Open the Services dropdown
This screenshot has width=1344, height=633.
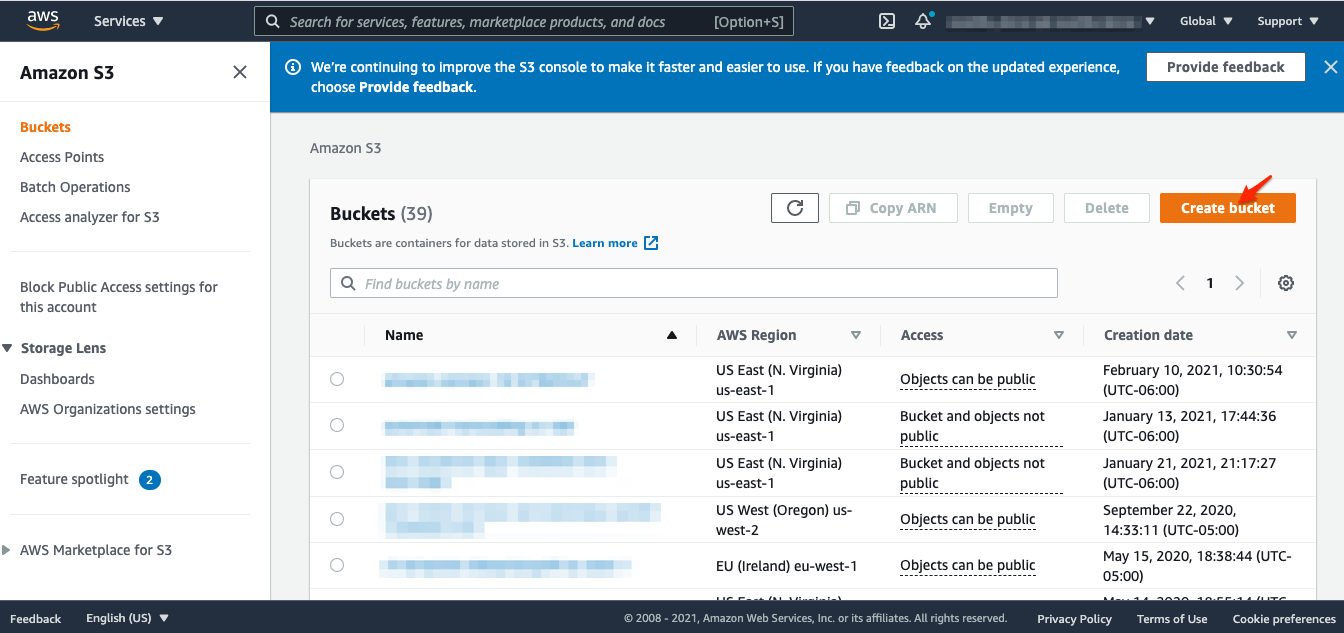tap(129, 21)
